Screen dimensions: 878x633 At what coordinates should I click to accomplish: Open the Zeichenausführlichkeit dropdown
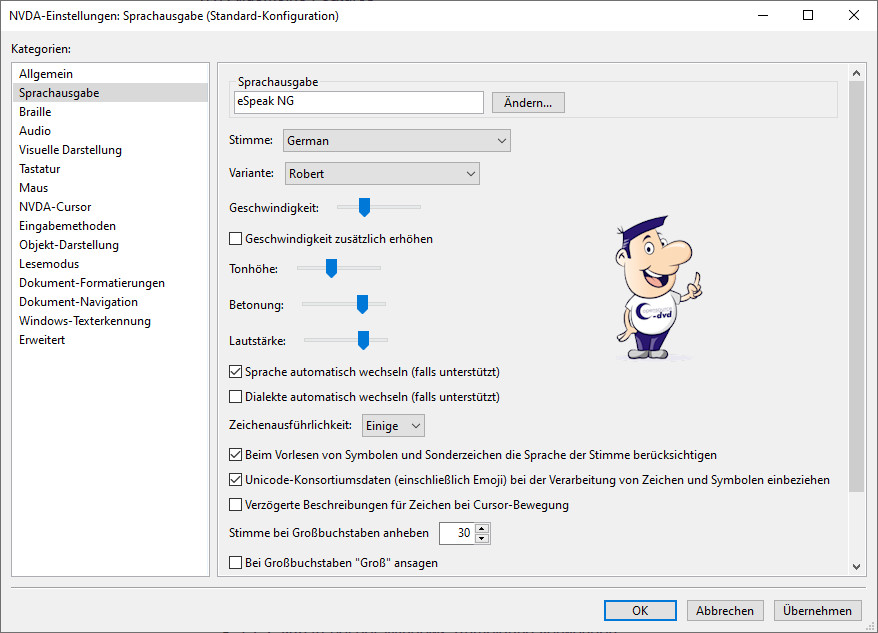393,426
